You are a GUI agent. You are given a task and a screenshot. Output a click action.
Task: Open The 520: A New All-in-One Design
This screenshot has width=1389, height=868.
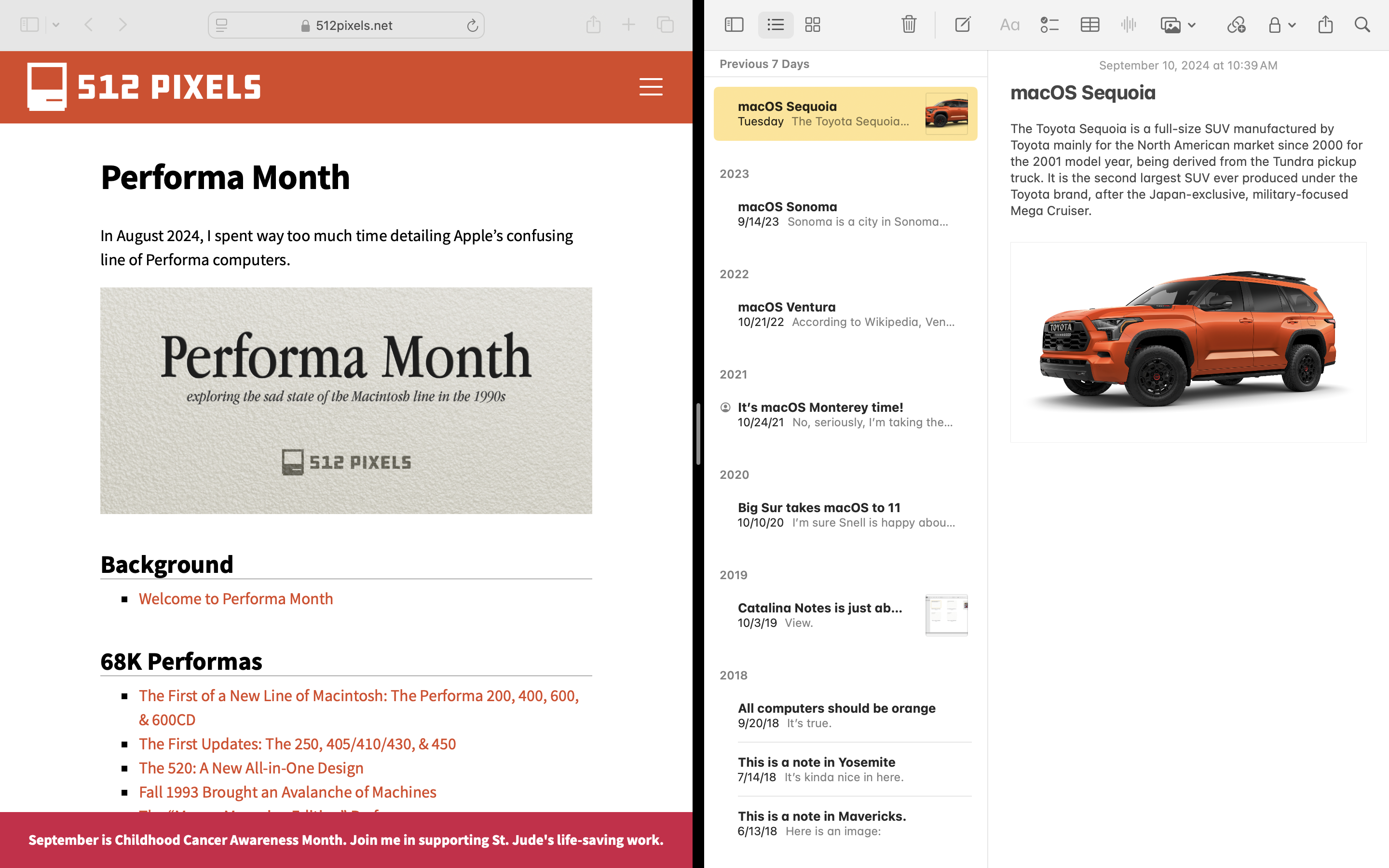[x=251, y=768]
